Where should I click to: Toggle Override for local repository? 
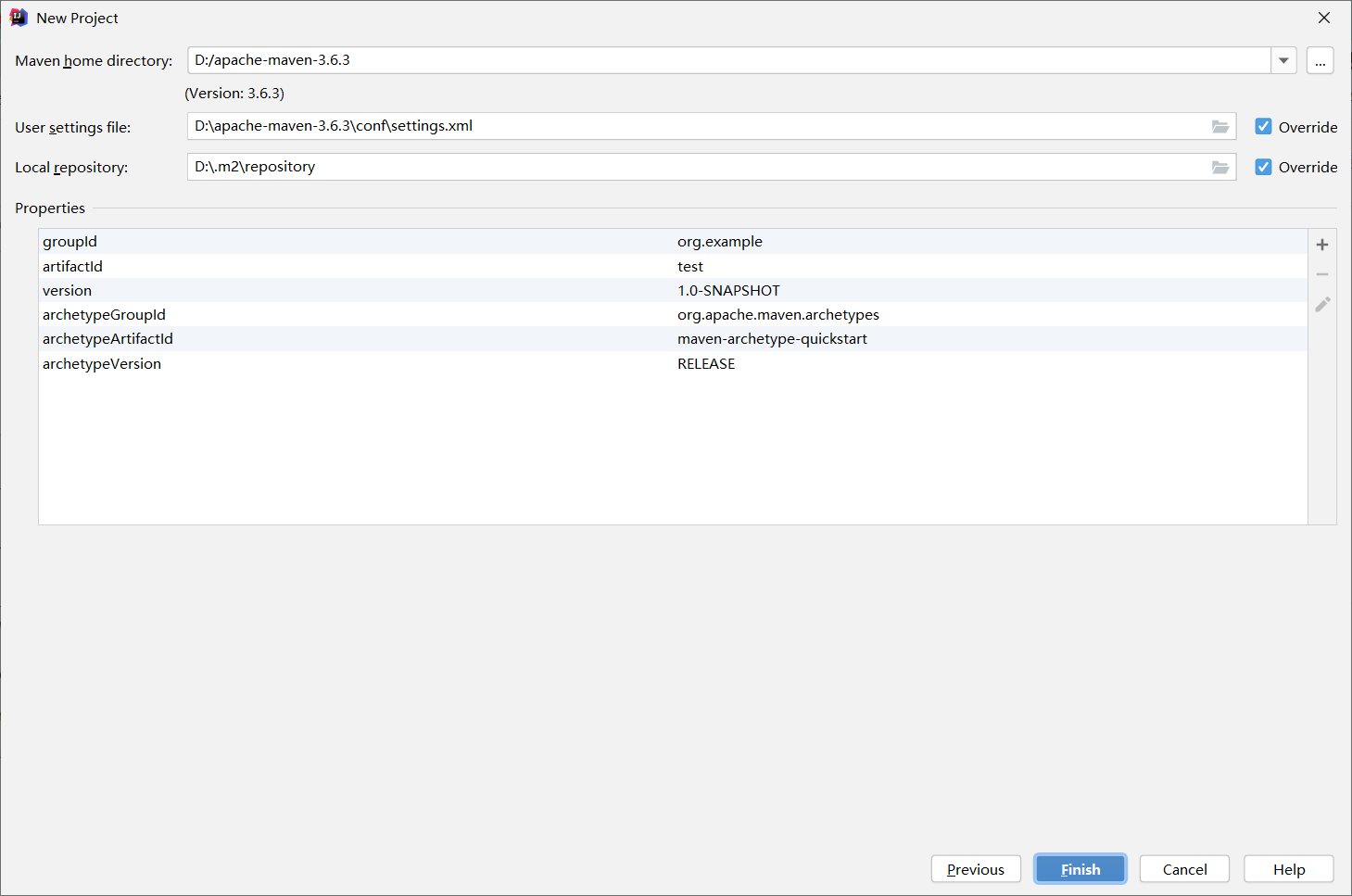click(x=1263, y=168)
